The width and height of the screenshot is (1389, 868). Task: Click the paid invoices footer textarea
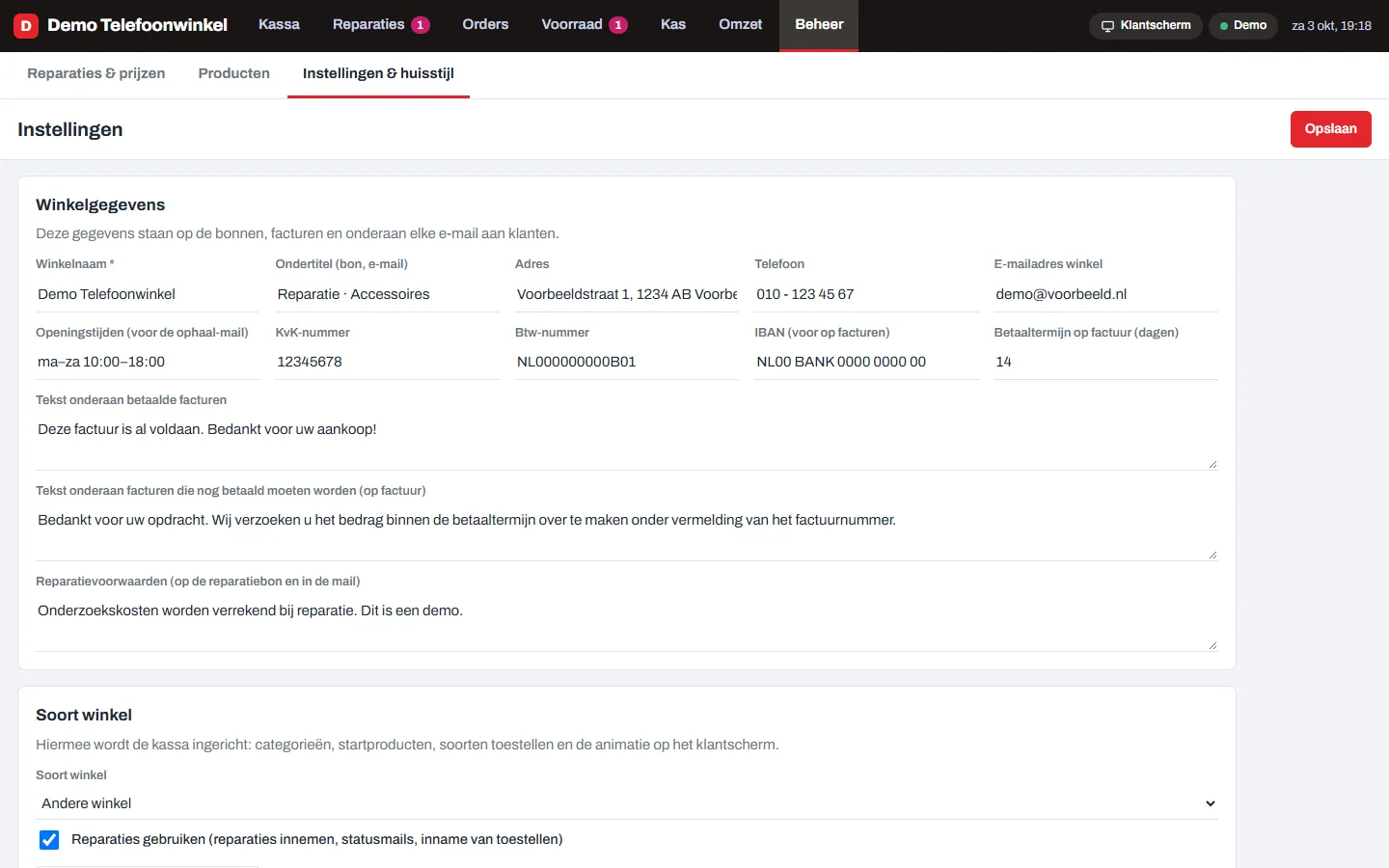coord(627,442)
